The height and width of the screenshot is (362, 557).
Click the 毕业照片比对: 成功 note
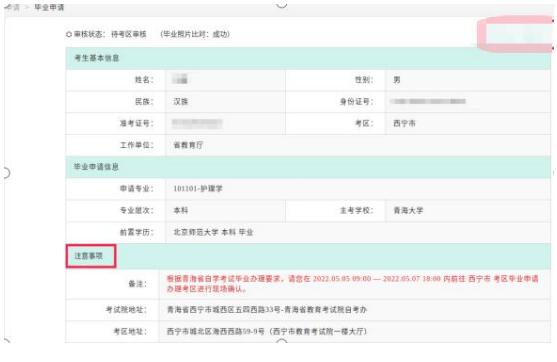coord(195,34)
